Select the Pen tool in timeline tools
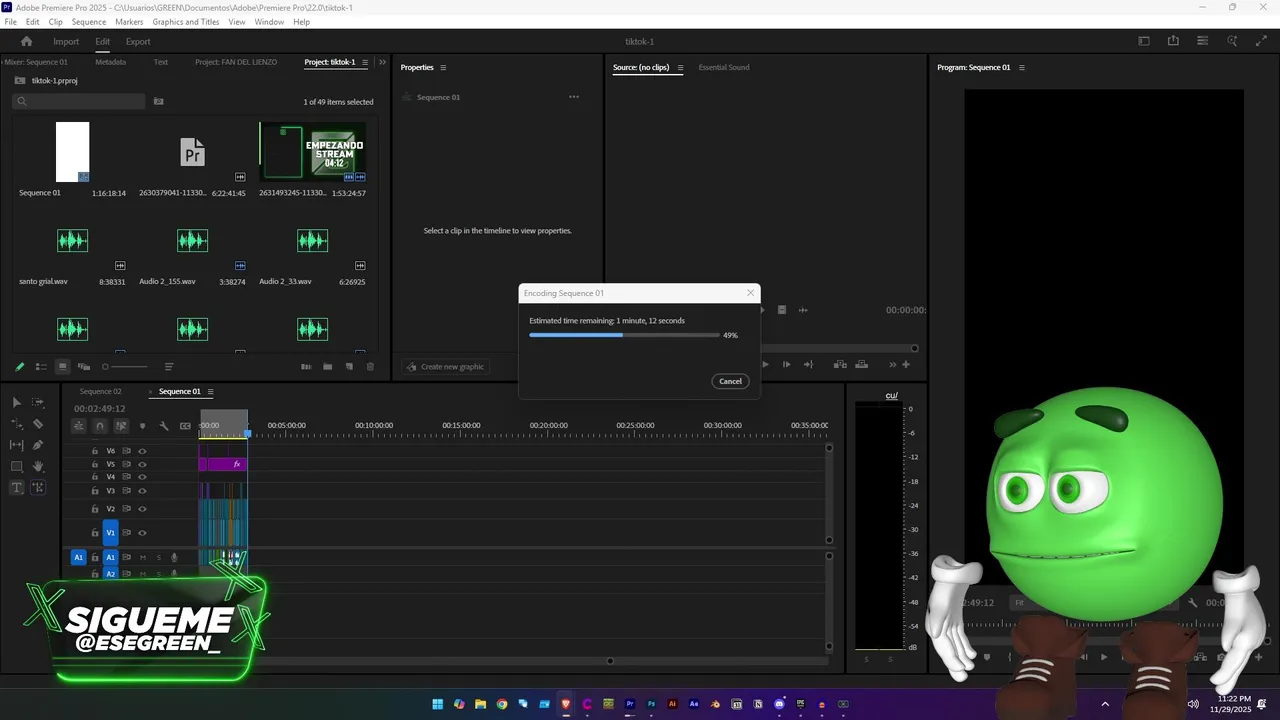The height and width of the screenshot is (720, 1280). (38, 445)
